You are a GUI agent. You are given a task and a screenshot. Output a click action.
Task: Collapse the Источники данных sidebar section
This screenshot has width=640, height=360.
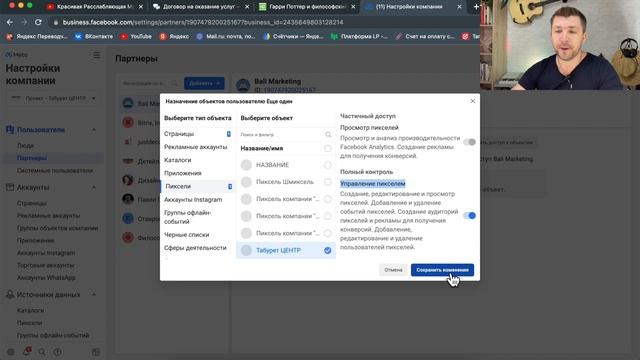(94, 294)
